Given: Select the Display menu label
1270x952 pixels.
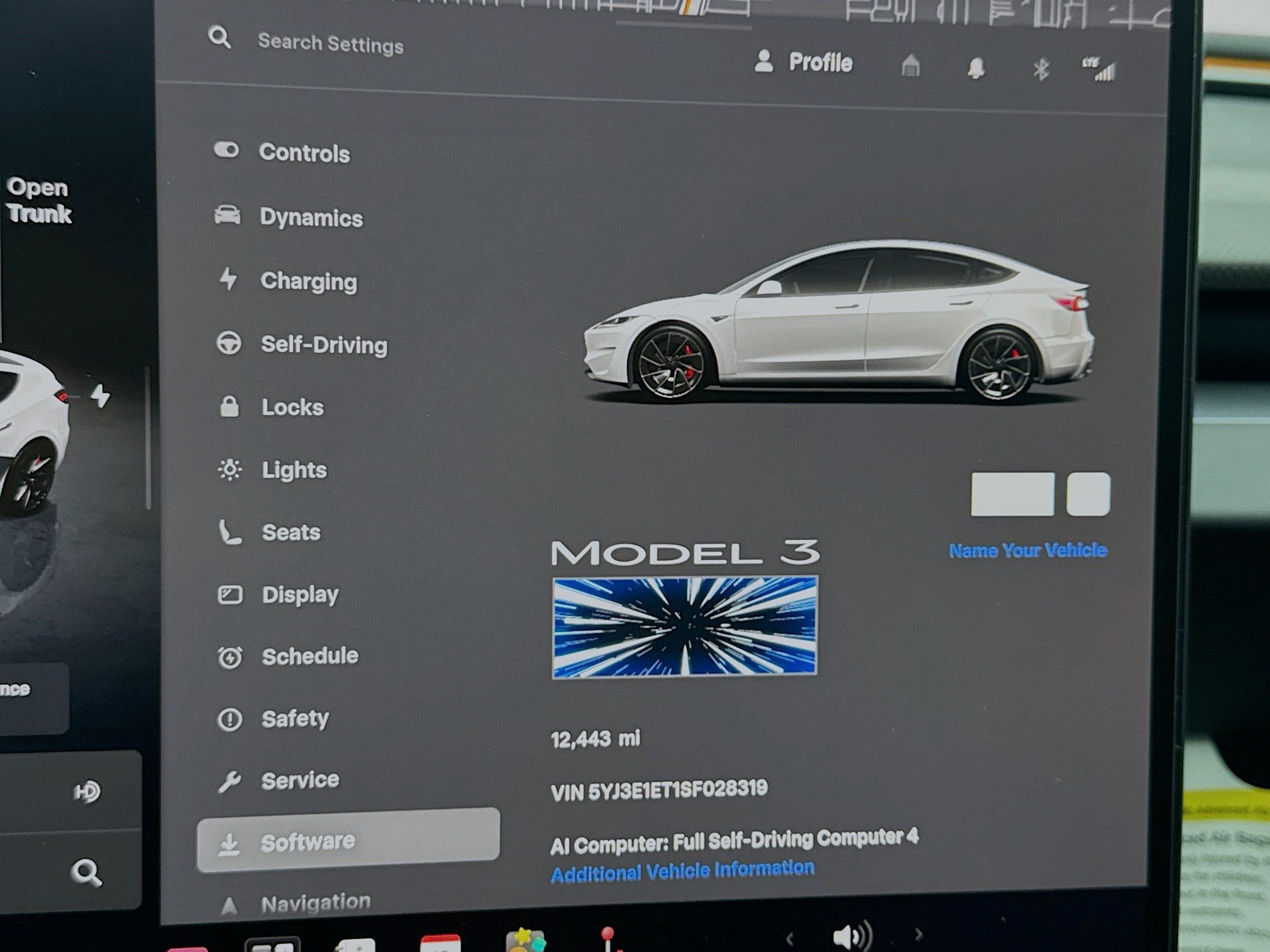Looking at the screenshot, I should [x=300, y=595].
